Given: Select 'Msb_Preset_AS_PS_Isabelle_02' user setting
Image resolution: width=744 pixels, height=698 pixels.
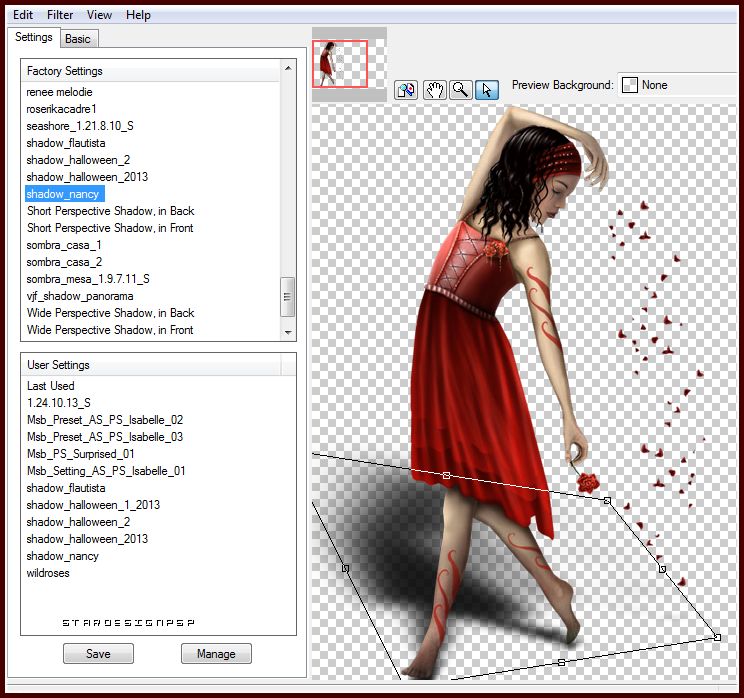Looking at the screenshot, I should click(x=104, y=420).
